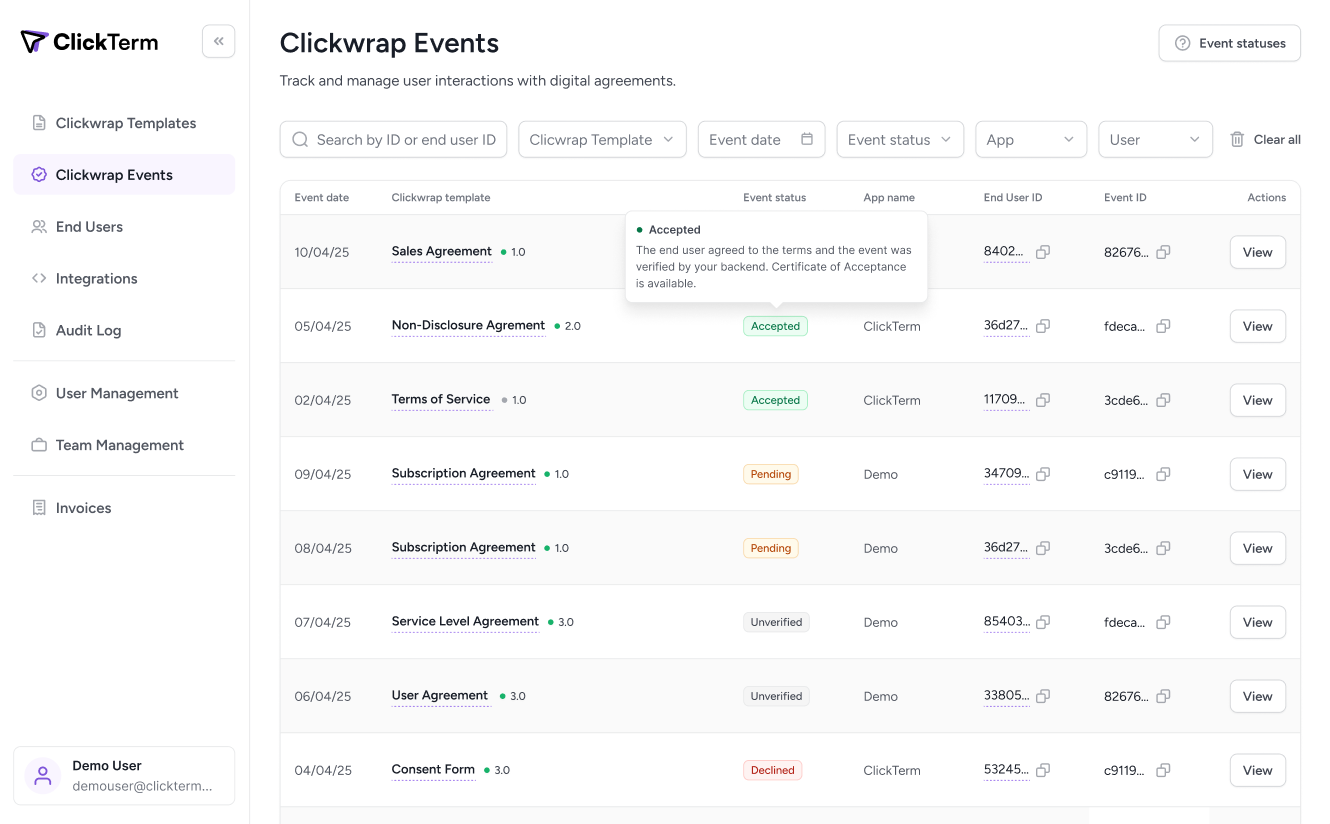The height and width of the screenshot is (824, 1330).
Task: Focus the Search by ID field
Action: pyautogui.click(x=405, y=140)
